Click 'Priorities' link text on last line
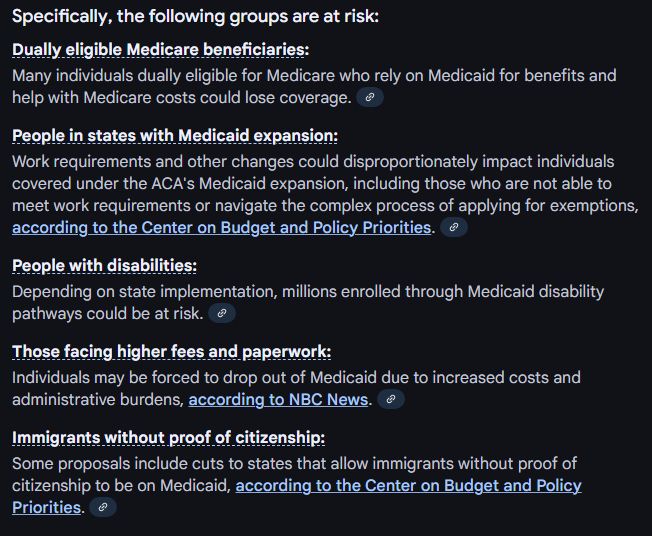The image size is (652, 536). (x=46, y=508)
